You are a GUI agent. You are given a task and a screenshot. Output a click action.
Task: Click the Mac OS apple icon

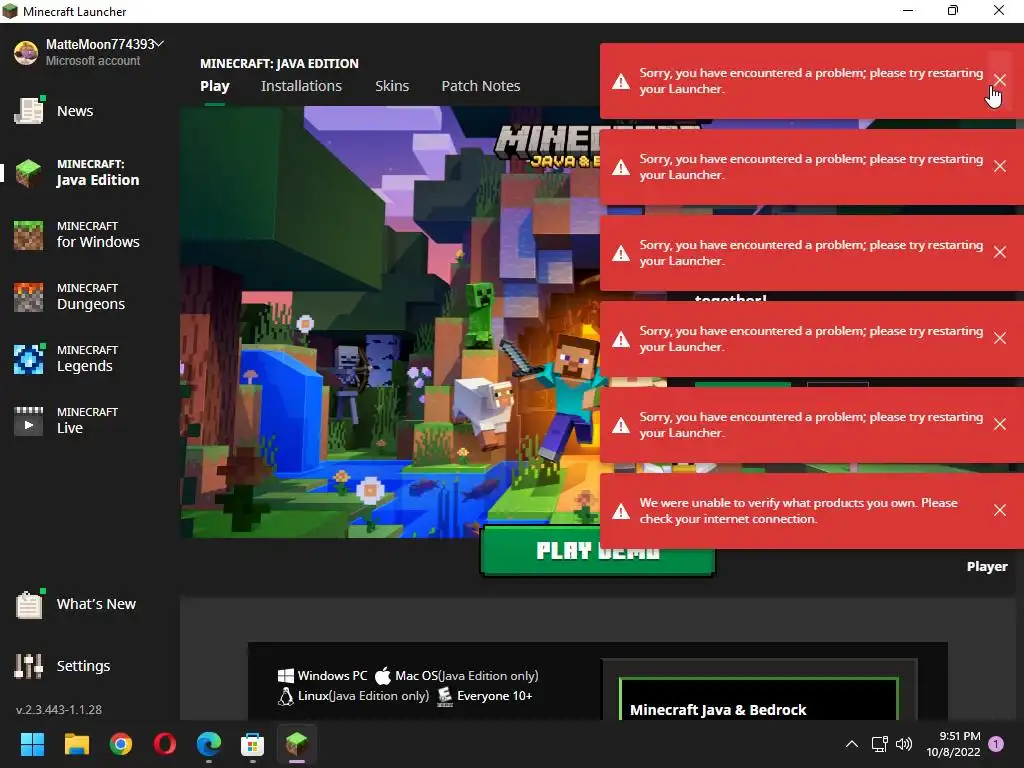pyautogui.click(x=383, y=676)
